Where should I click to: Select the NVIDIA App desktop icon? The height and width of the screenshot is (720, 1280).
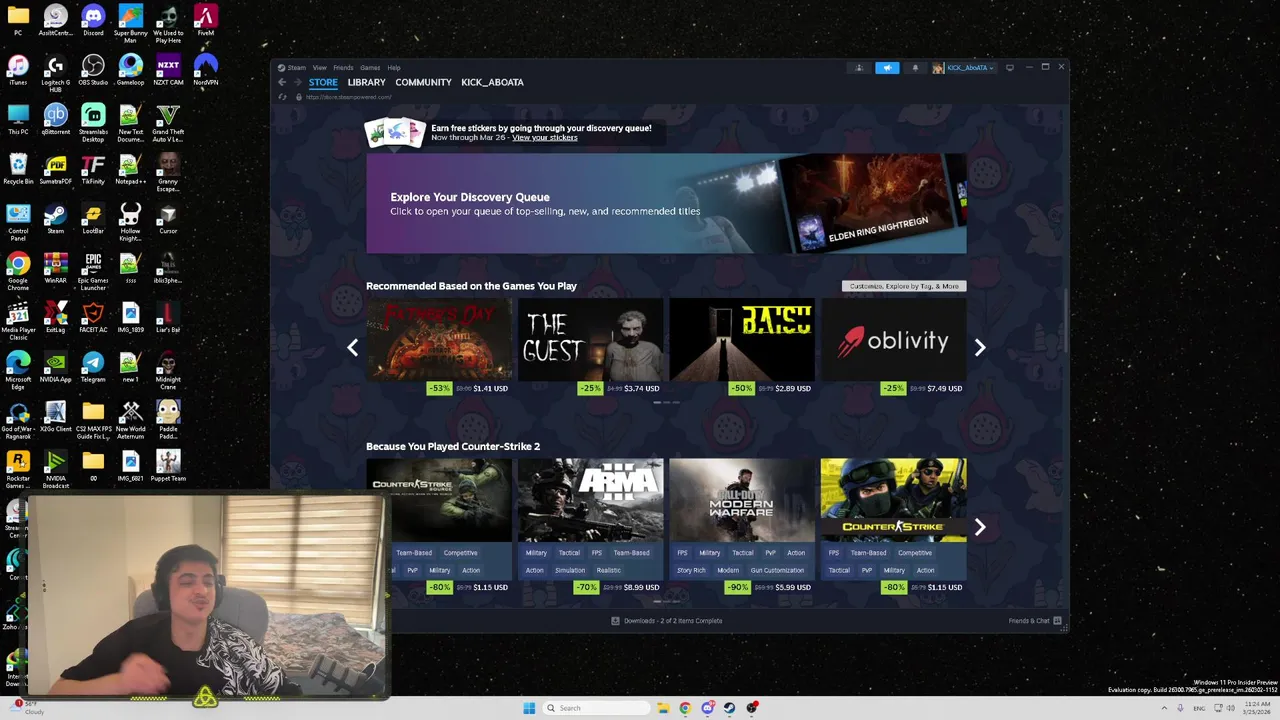tap(56, 368)
